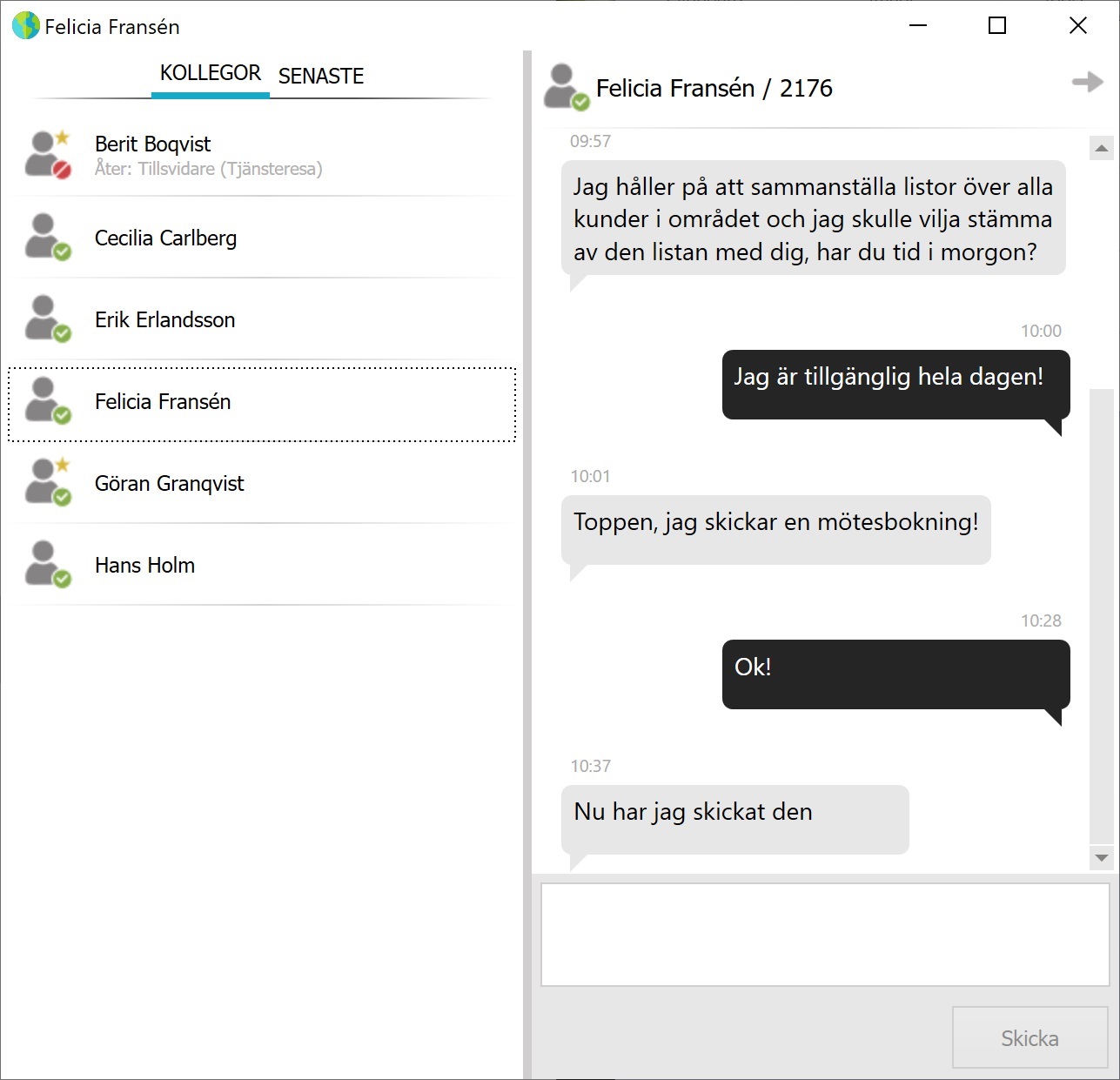Click the chat header contact avatar
1120x1080 pixels.
click(x=567, y=87)
